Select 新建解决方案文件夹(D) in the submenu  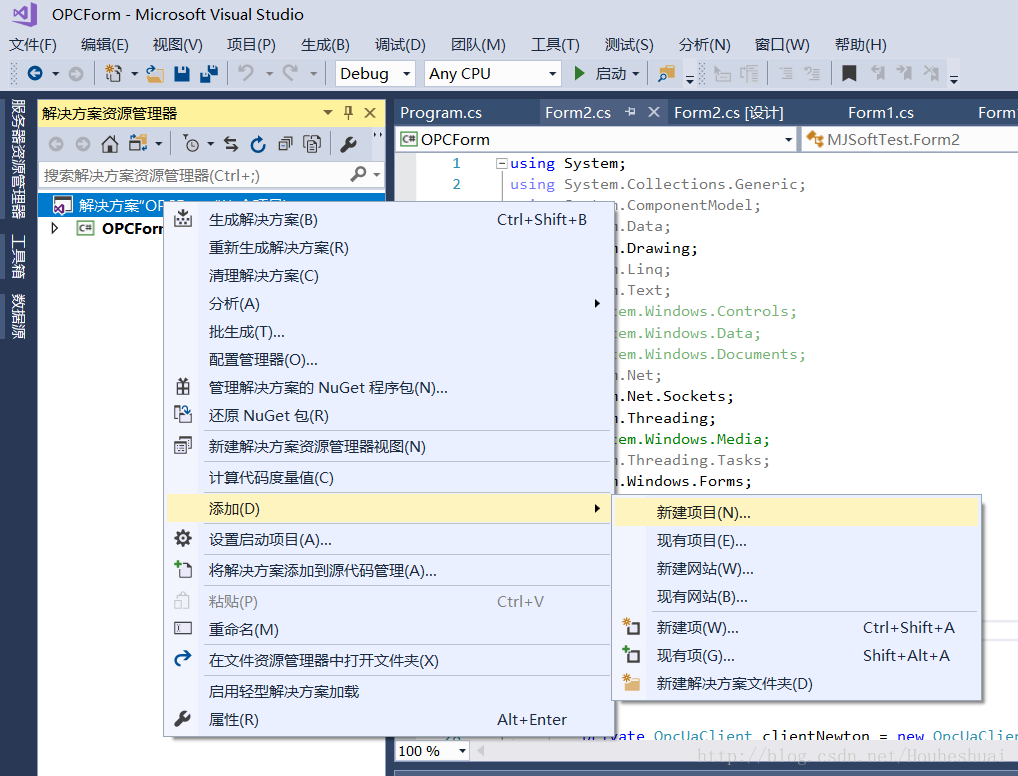(796, 683)
